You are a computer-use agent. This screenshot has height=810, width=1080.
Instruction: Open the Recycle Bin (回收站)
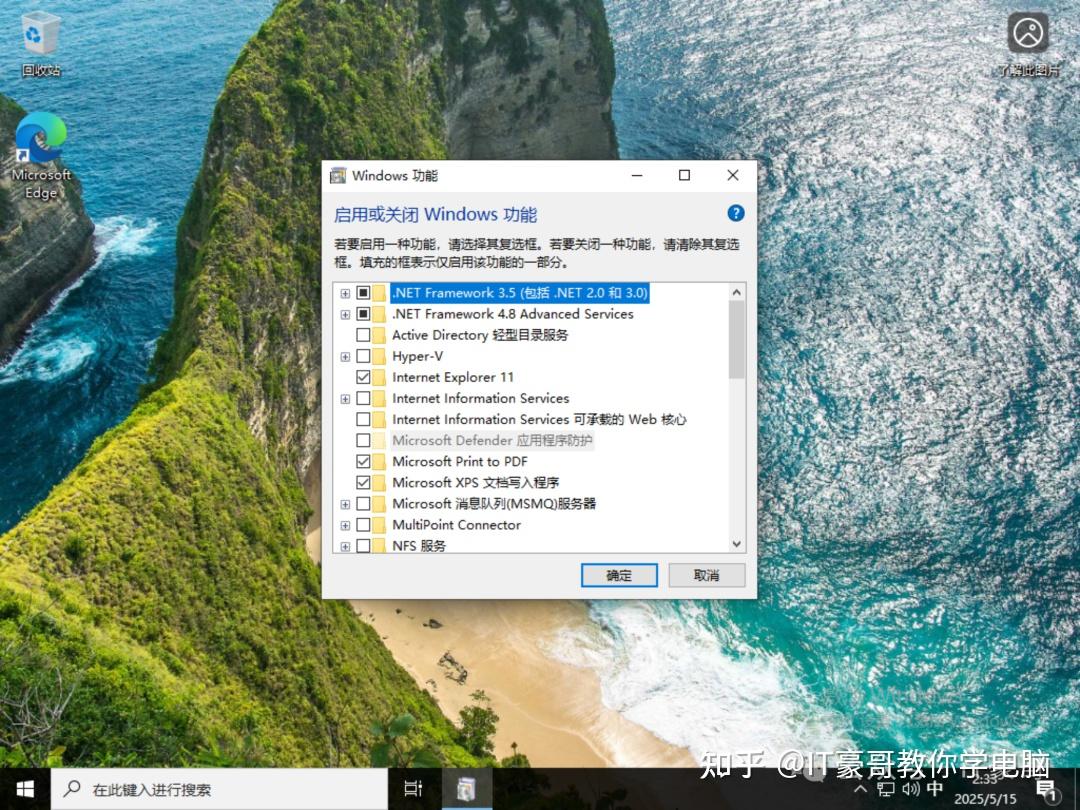[40, 30]
